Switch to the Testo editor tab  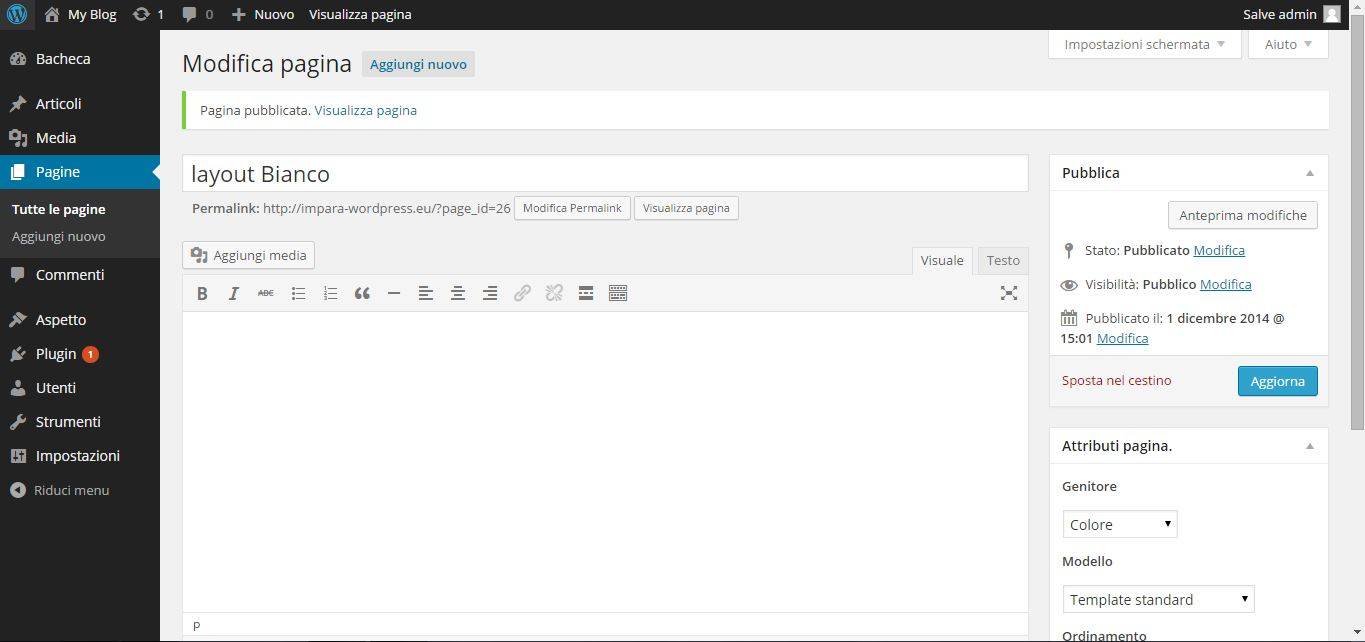(x=1003, y=260)
